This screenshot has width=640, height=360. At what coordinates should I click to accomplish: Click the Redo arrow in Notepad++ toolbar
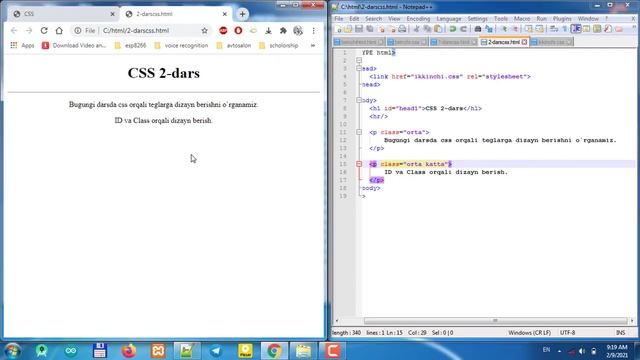pos(463,29)
